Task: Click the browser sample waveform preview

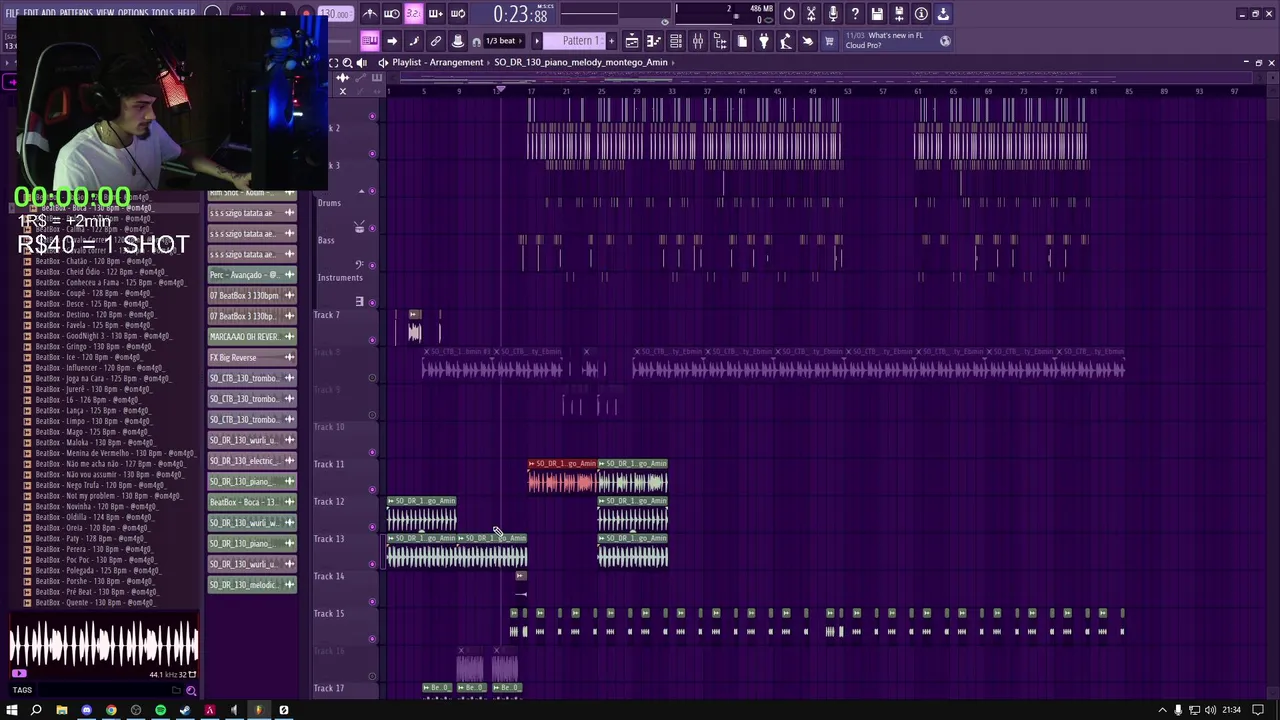Action: click(104, 643)
